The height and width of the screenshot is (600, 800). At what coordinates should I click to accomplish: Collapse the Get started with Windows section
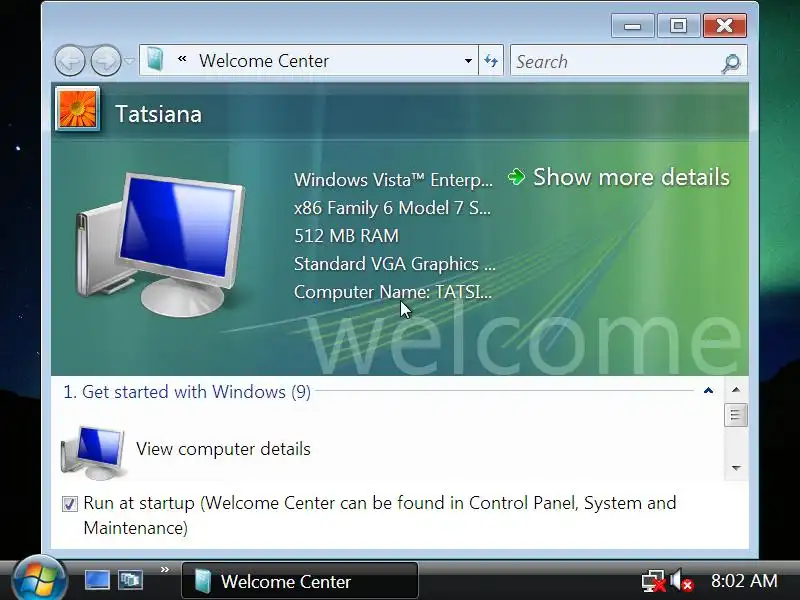click(x=708, y=391)
